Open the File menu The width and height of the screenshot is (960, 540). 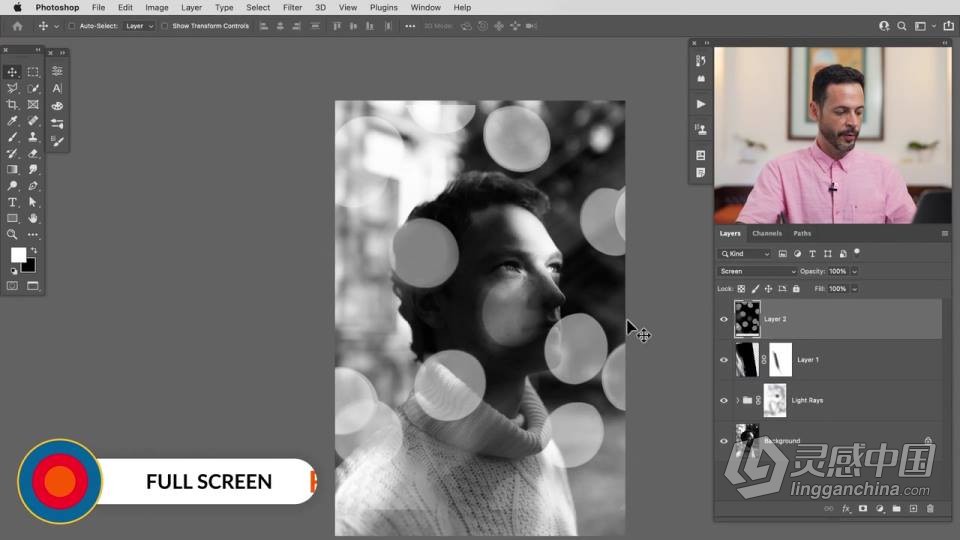click(99, 7)
